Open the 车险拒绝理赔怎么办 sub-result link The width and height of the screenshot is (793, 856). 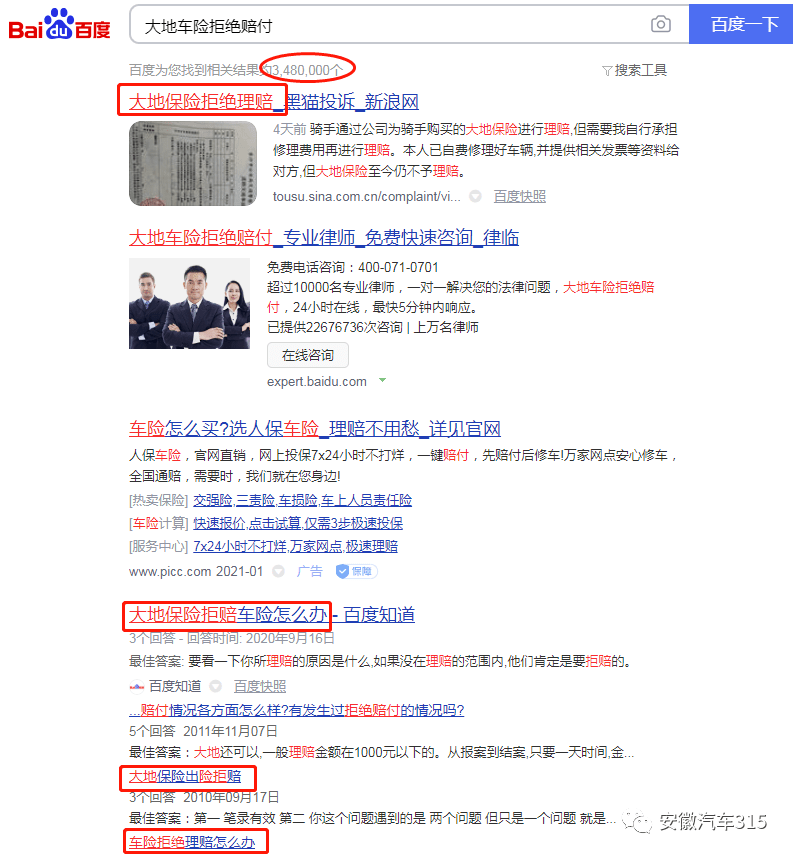click(x=192, y=842)
